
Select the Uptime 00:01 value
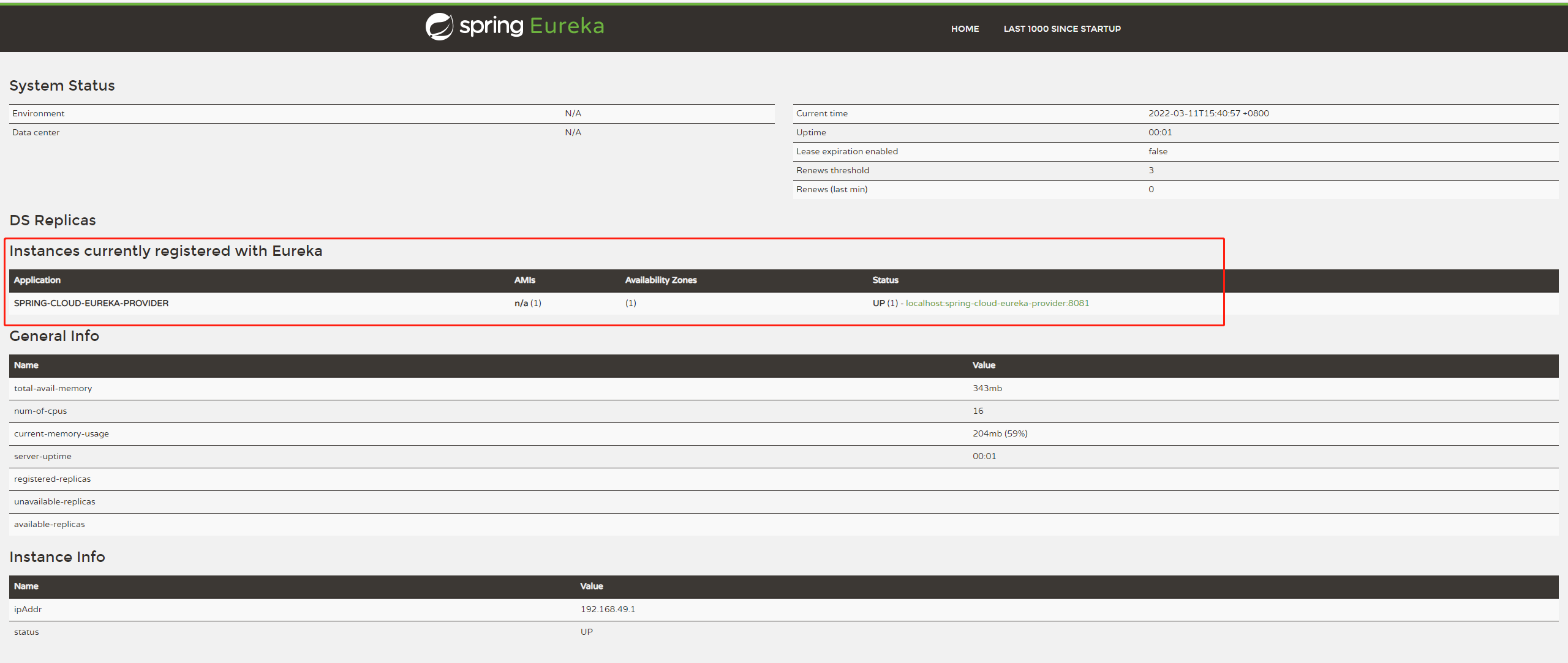[x=1160, y=132]
